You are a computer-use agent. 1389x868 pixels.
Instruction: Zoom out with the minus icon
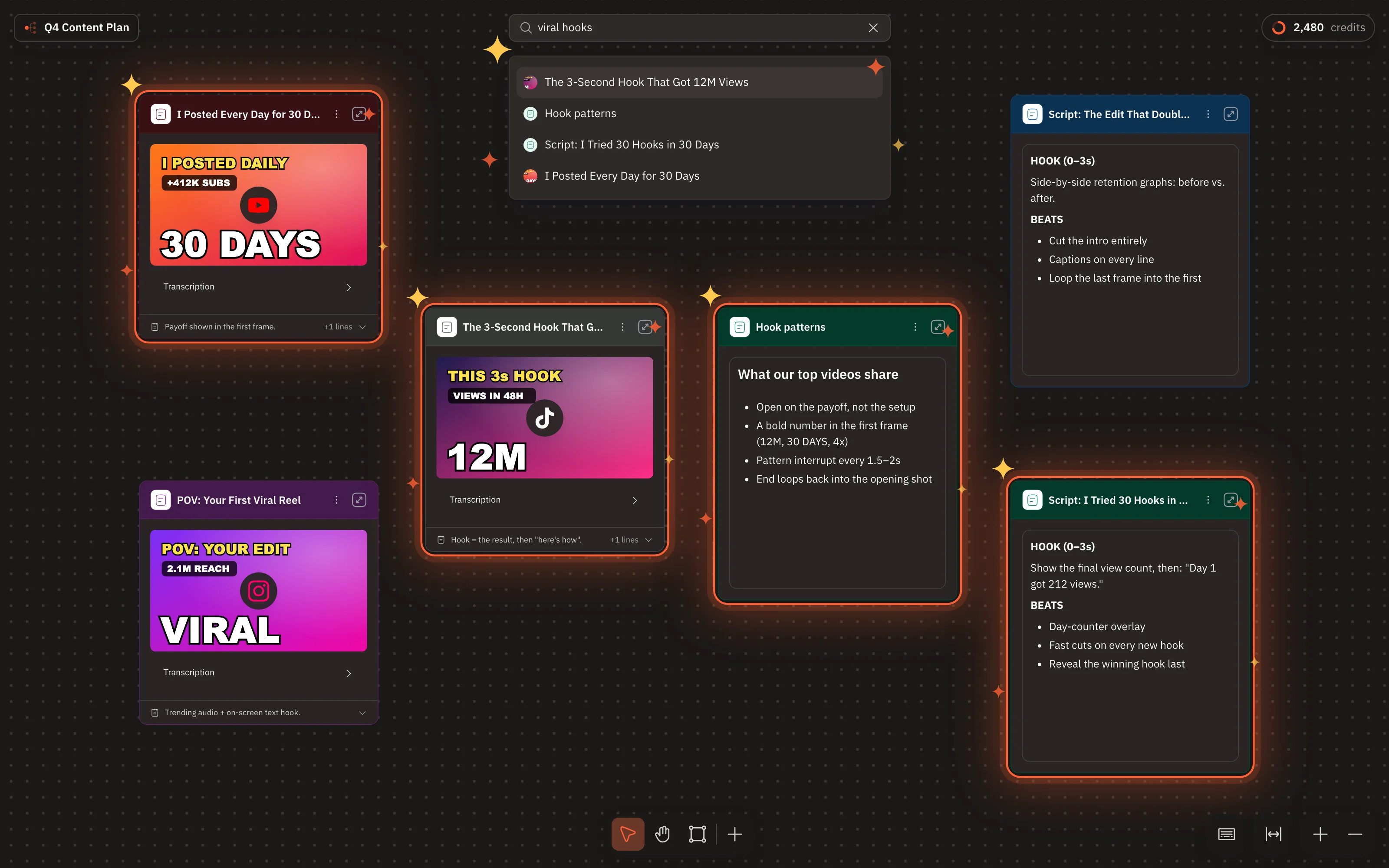[1355, 834]
